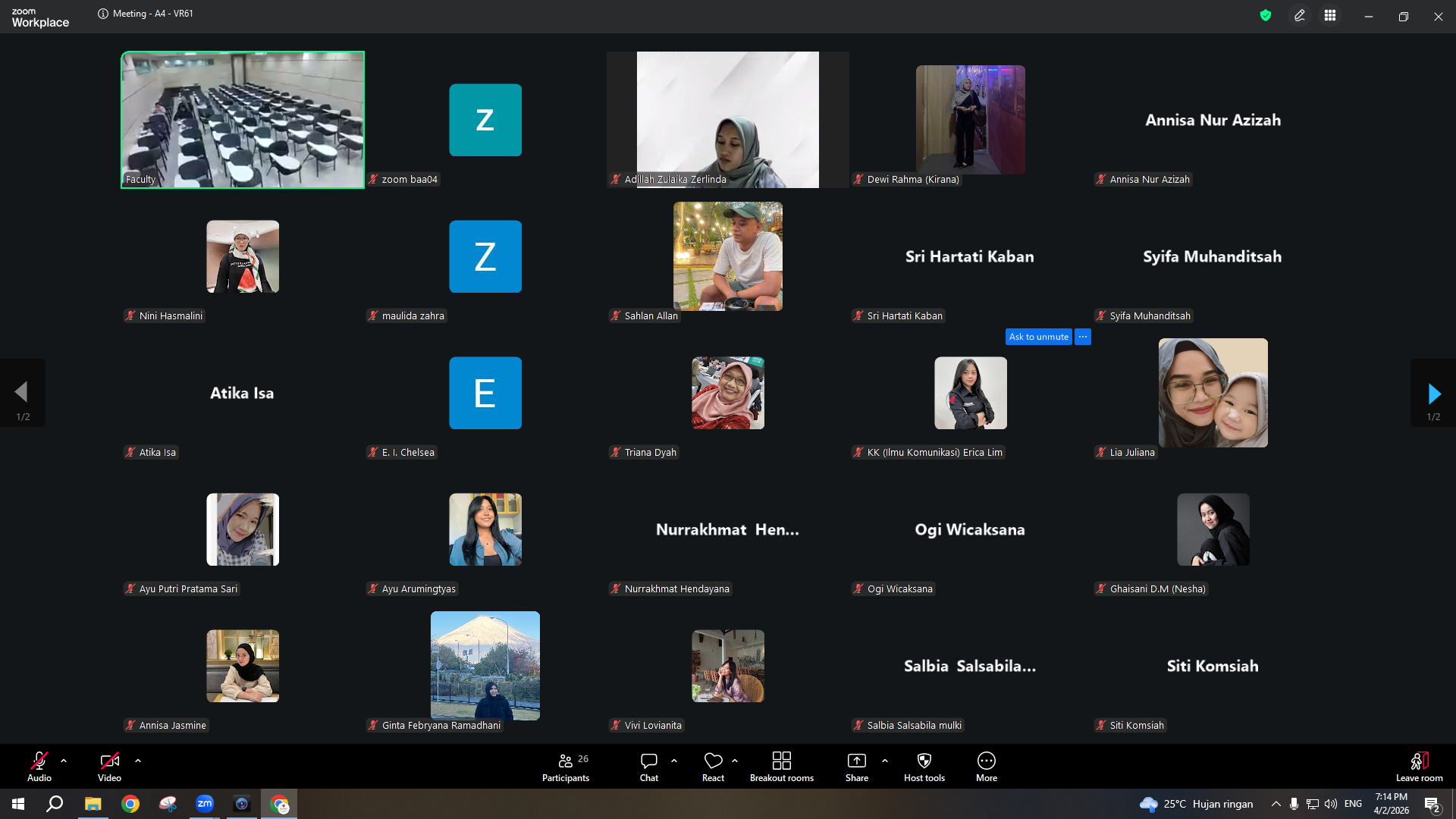Click the Siti Komsiah name tile
This screenshot has width=1456, height=819.
click(x=1213, y=666)
